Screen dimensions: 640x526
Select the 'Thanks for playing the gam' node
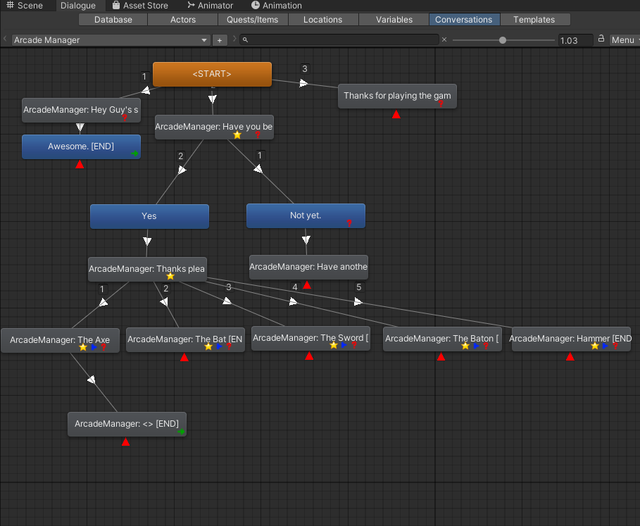coord(397,96)
